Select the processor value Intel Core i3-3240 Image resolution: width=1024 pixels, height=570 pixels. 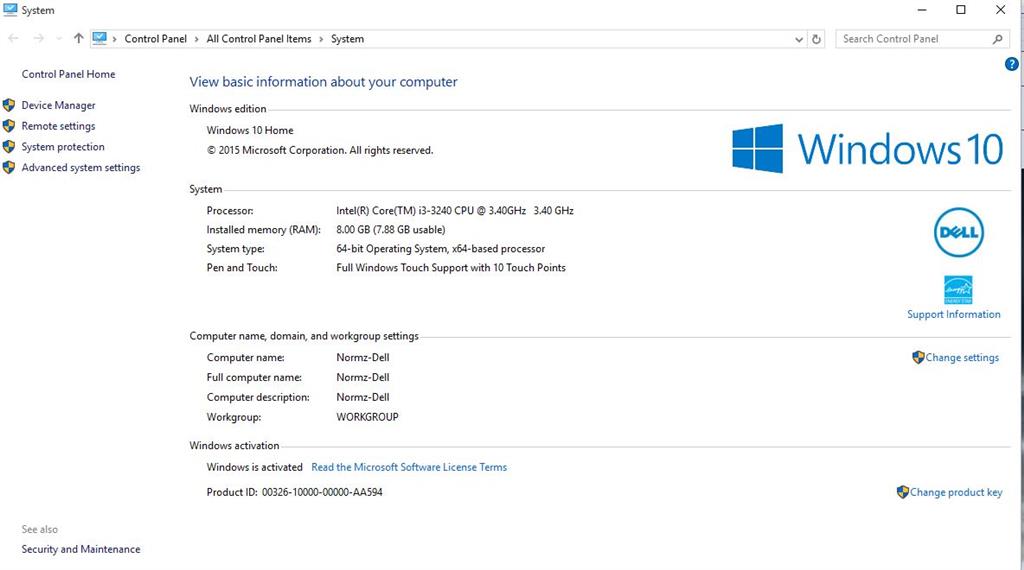pos(455,211)
